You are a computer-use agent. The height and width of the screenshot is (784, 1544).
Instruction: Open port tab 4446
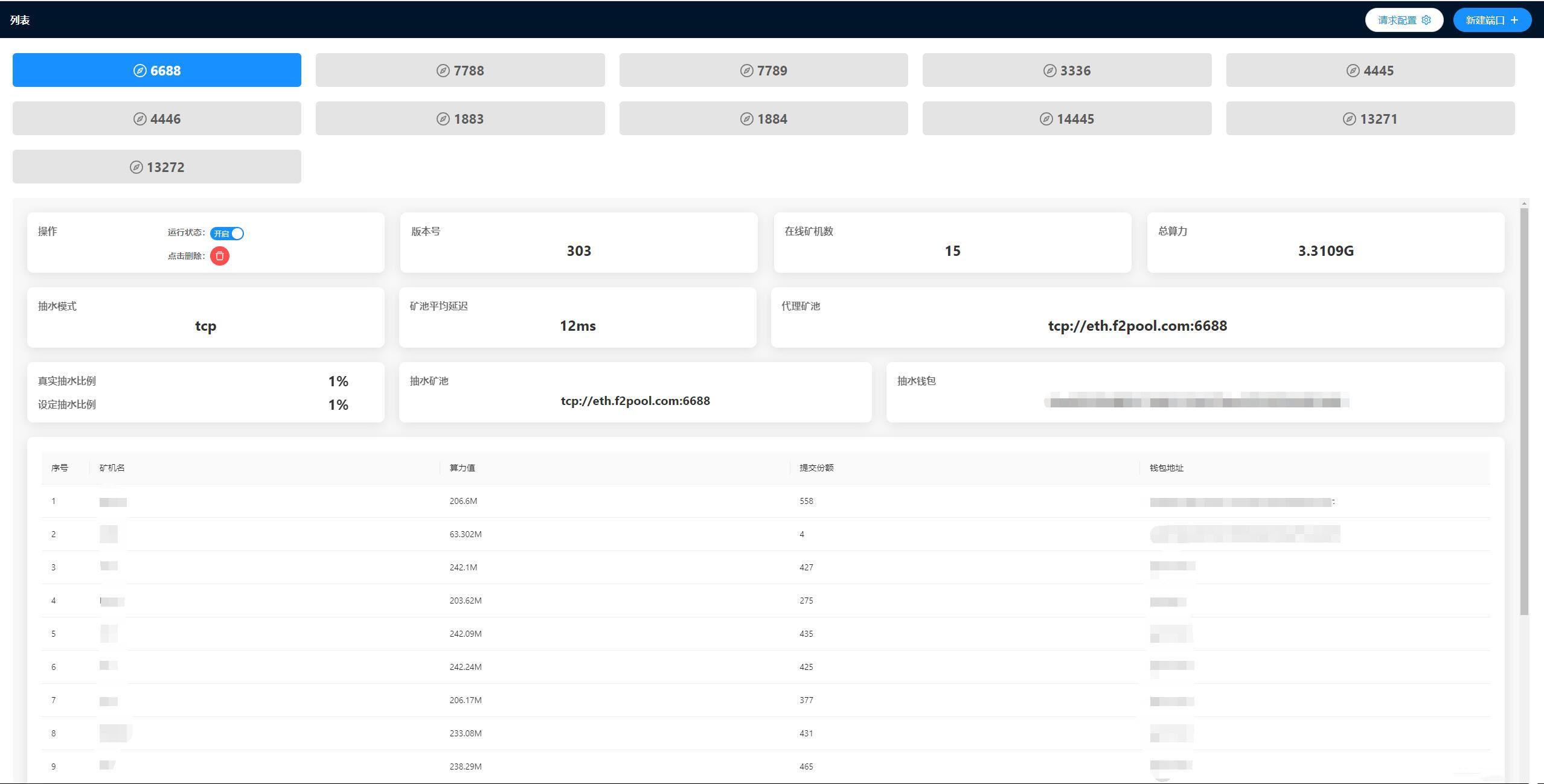point(156,118)
